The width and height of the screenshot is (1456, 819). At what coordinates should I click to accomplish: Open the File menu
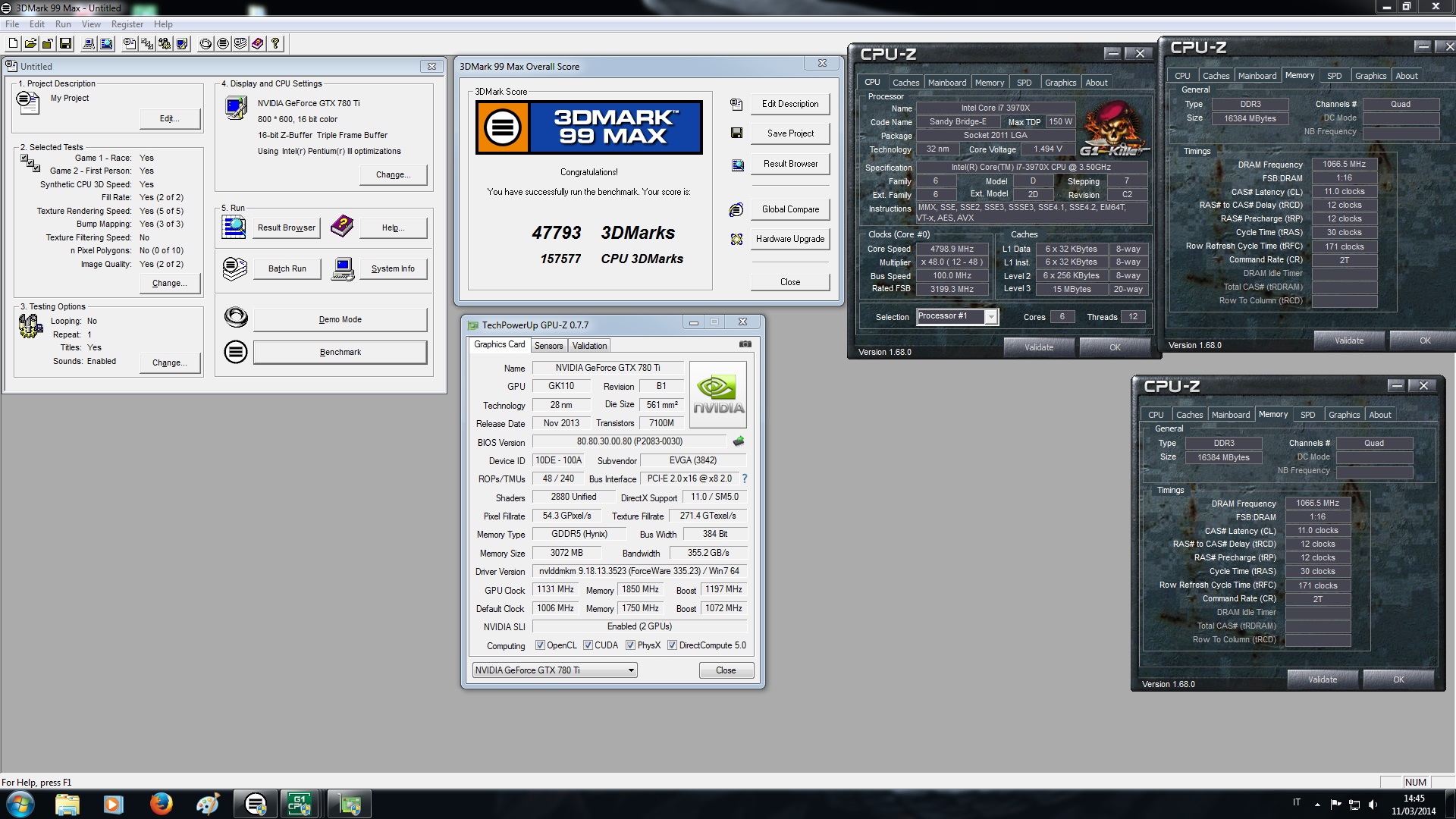click(12, 24)
